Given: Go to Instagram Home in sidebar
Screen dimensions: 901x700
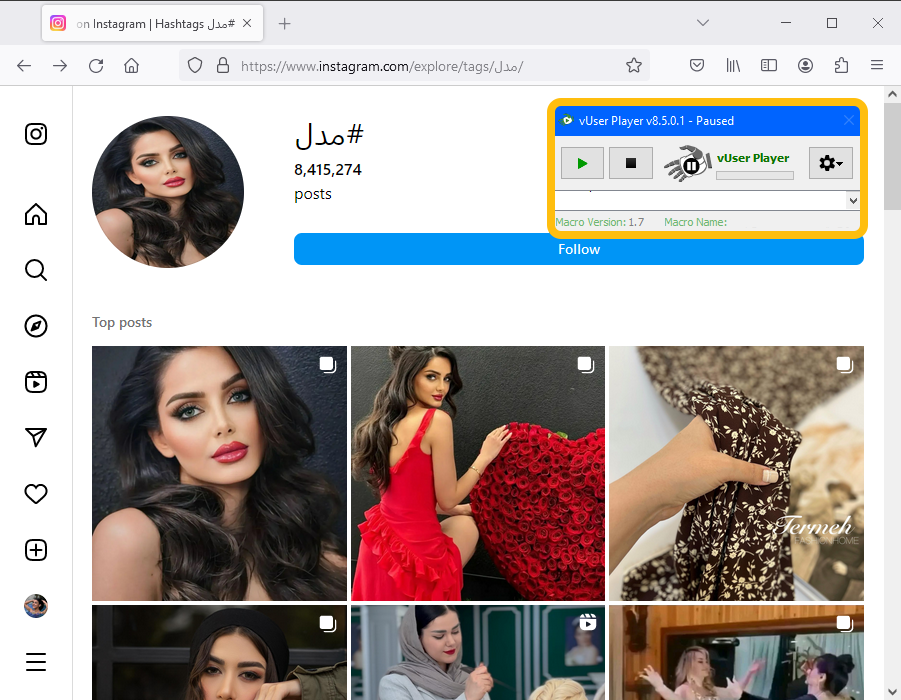Looking at the screenshot, I should tap(36, 214).
